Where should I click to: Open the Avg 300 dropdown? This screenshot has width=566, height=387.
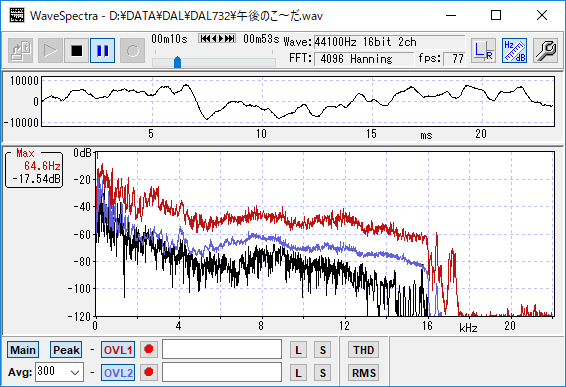tap(60, 372)
